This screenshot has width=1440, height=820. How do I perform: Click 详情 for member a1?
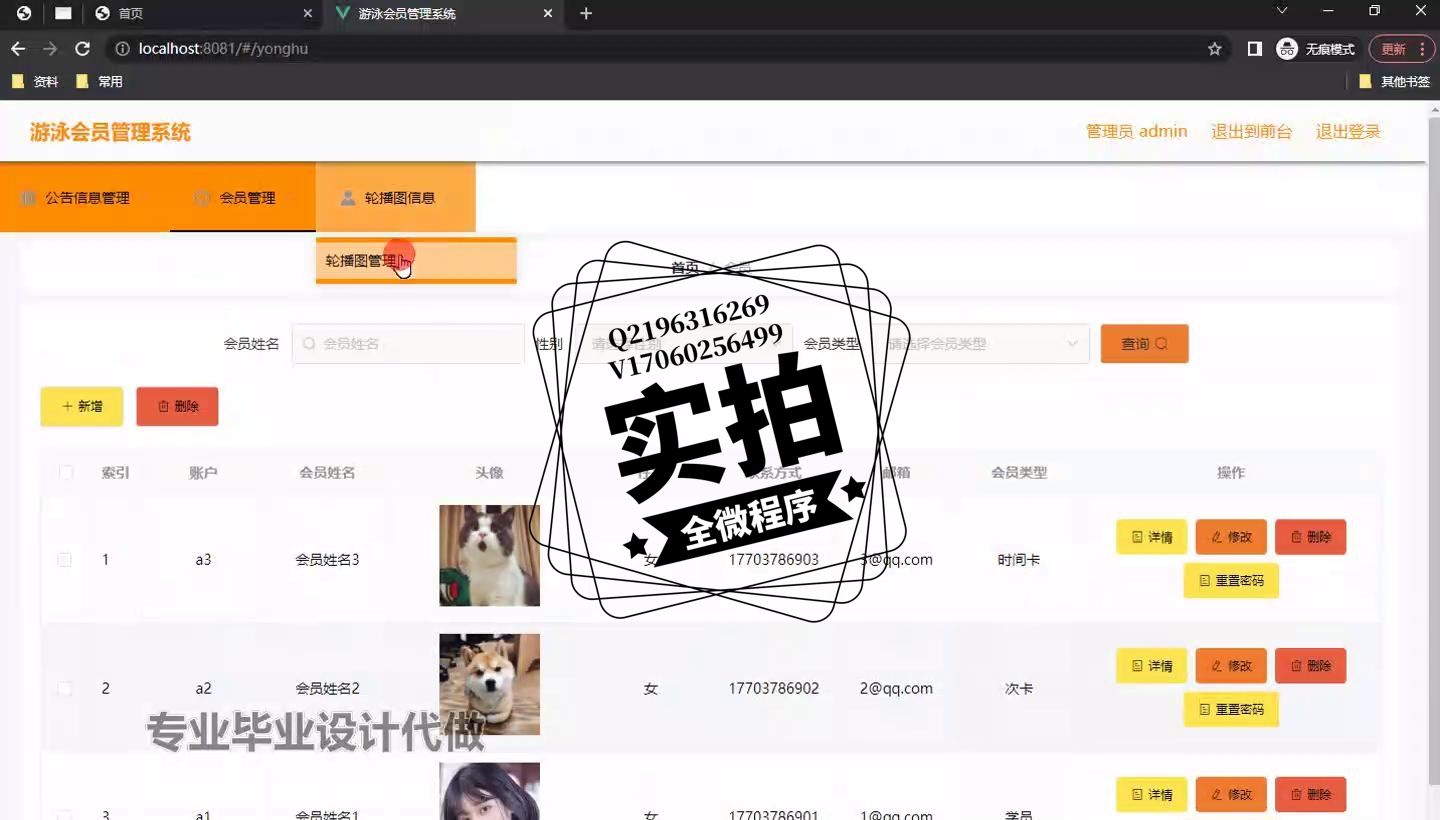1151,795
